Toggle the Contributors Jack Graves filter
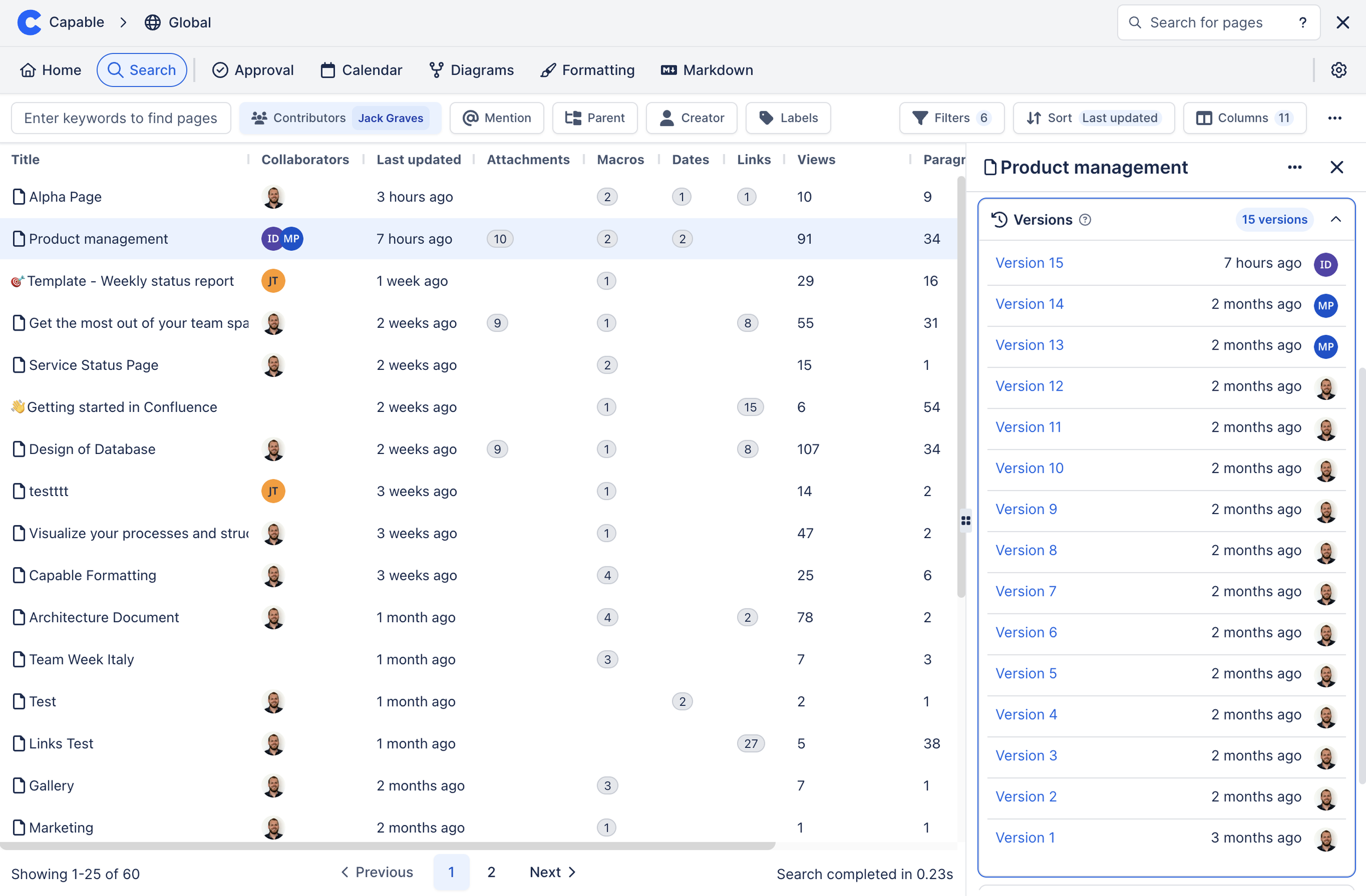Image resolution: width=1366 pixels, height=896 pixels. (340, 118)
